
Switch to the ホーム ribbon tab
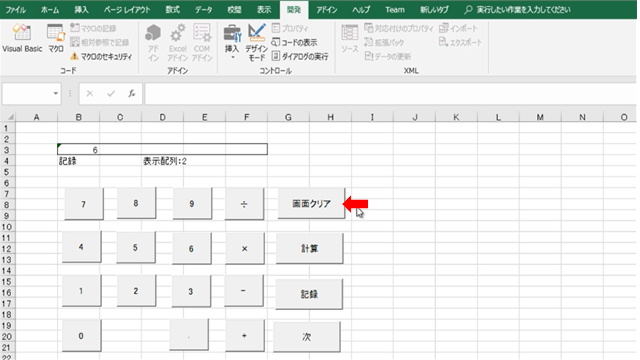point(50,9)
